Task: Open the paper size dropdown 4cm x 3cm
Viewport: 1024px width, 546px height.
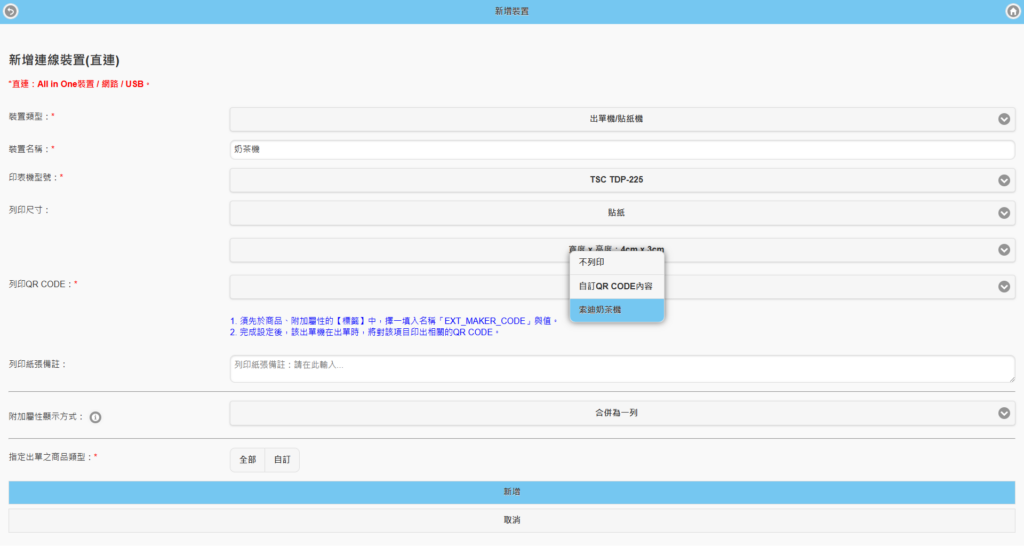Action: 622,250
